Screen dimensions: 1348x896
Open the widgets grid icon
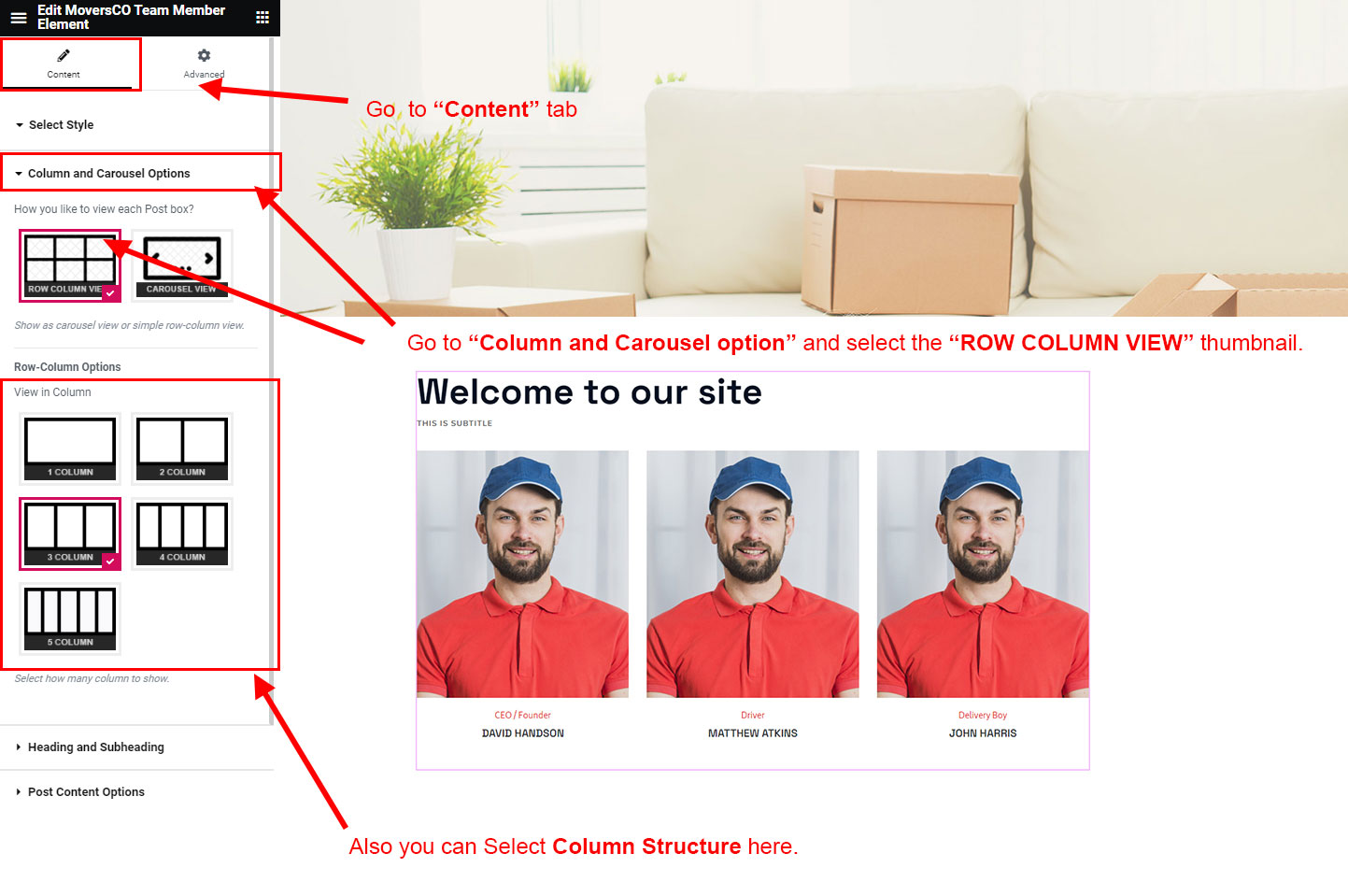[x=263, y=17]
